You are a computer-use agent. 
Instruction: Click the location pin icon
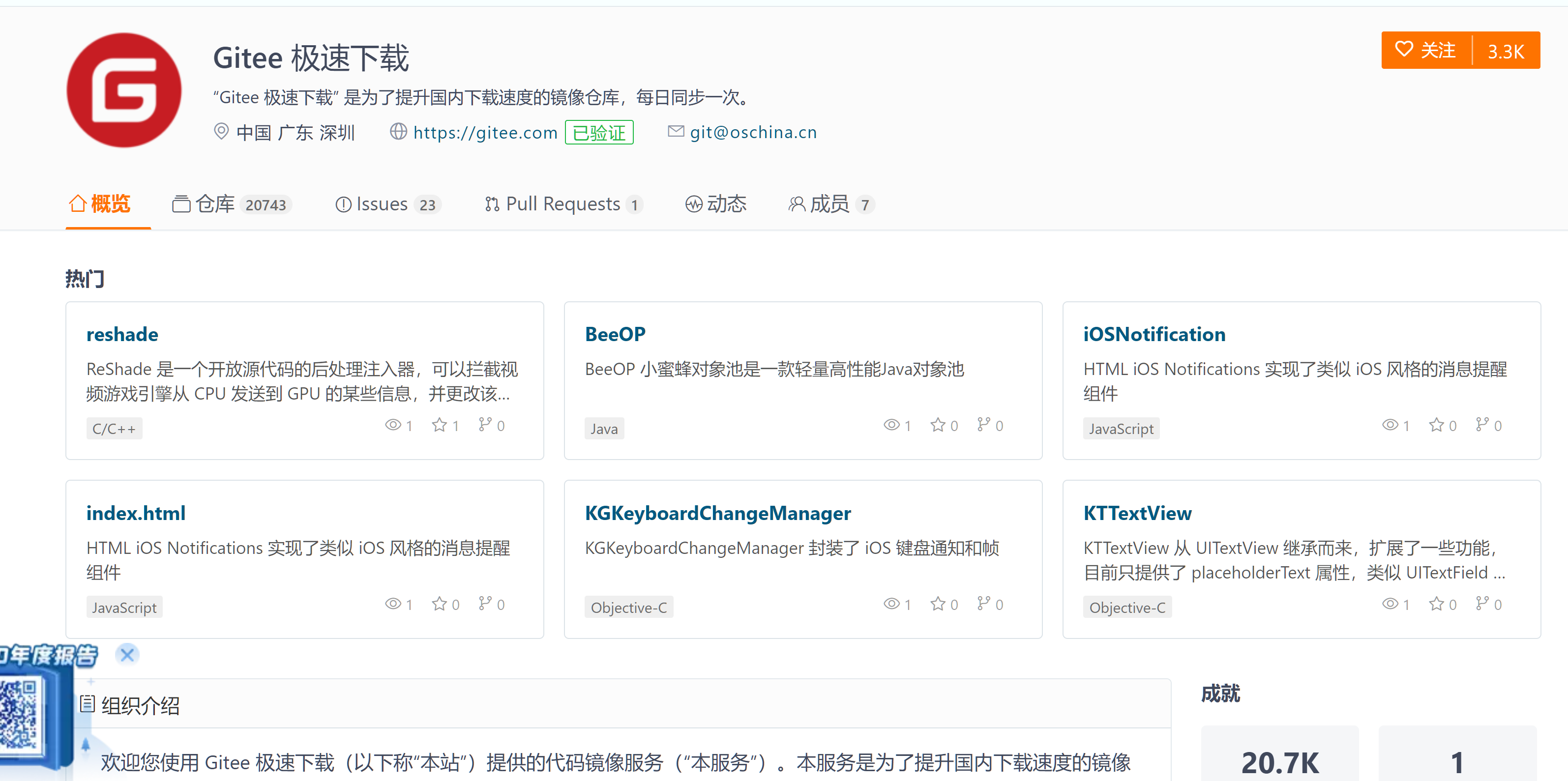[x=221, y=131]
